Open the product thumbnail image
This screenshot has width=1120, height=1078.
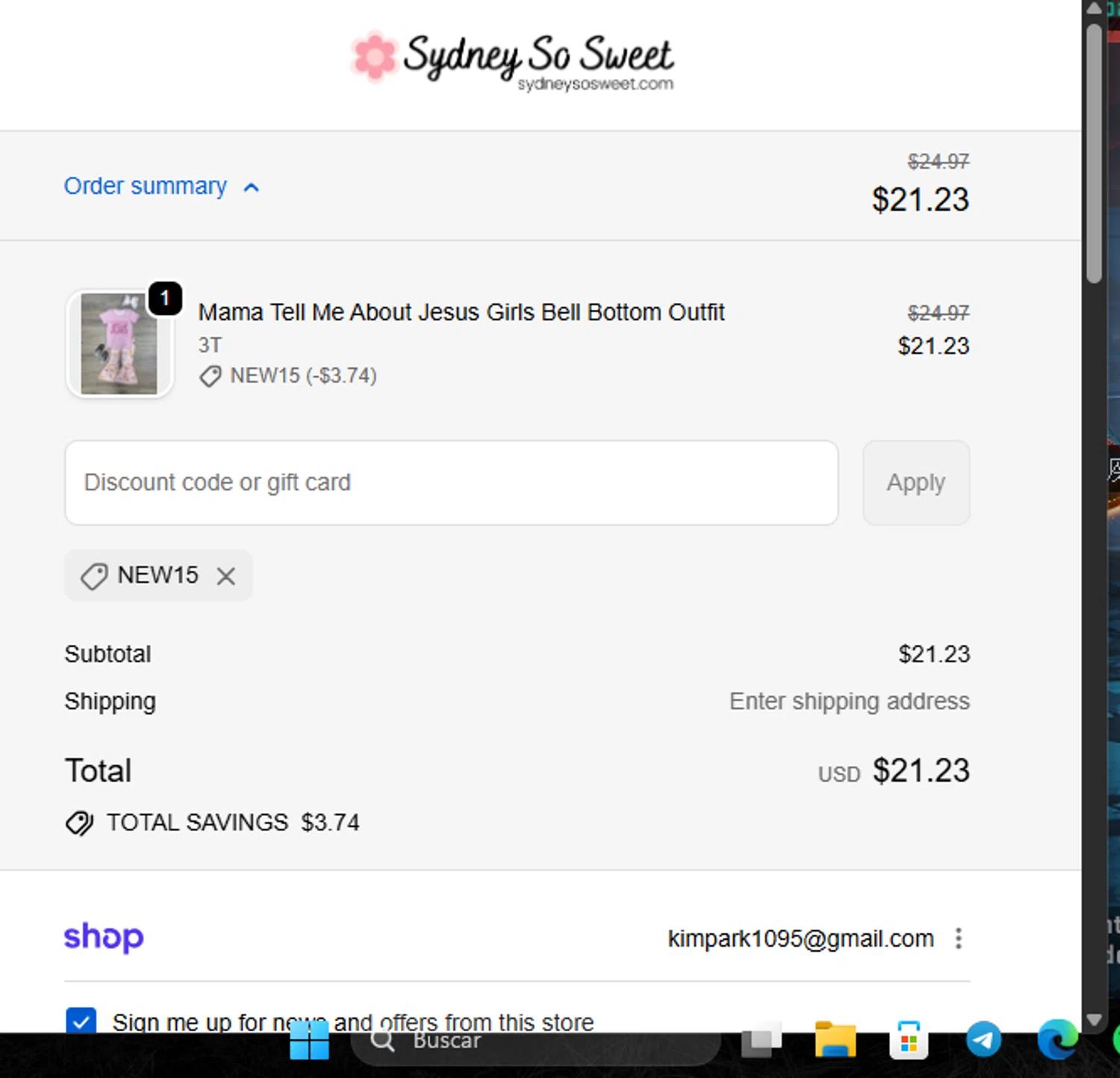click(119, 343)
